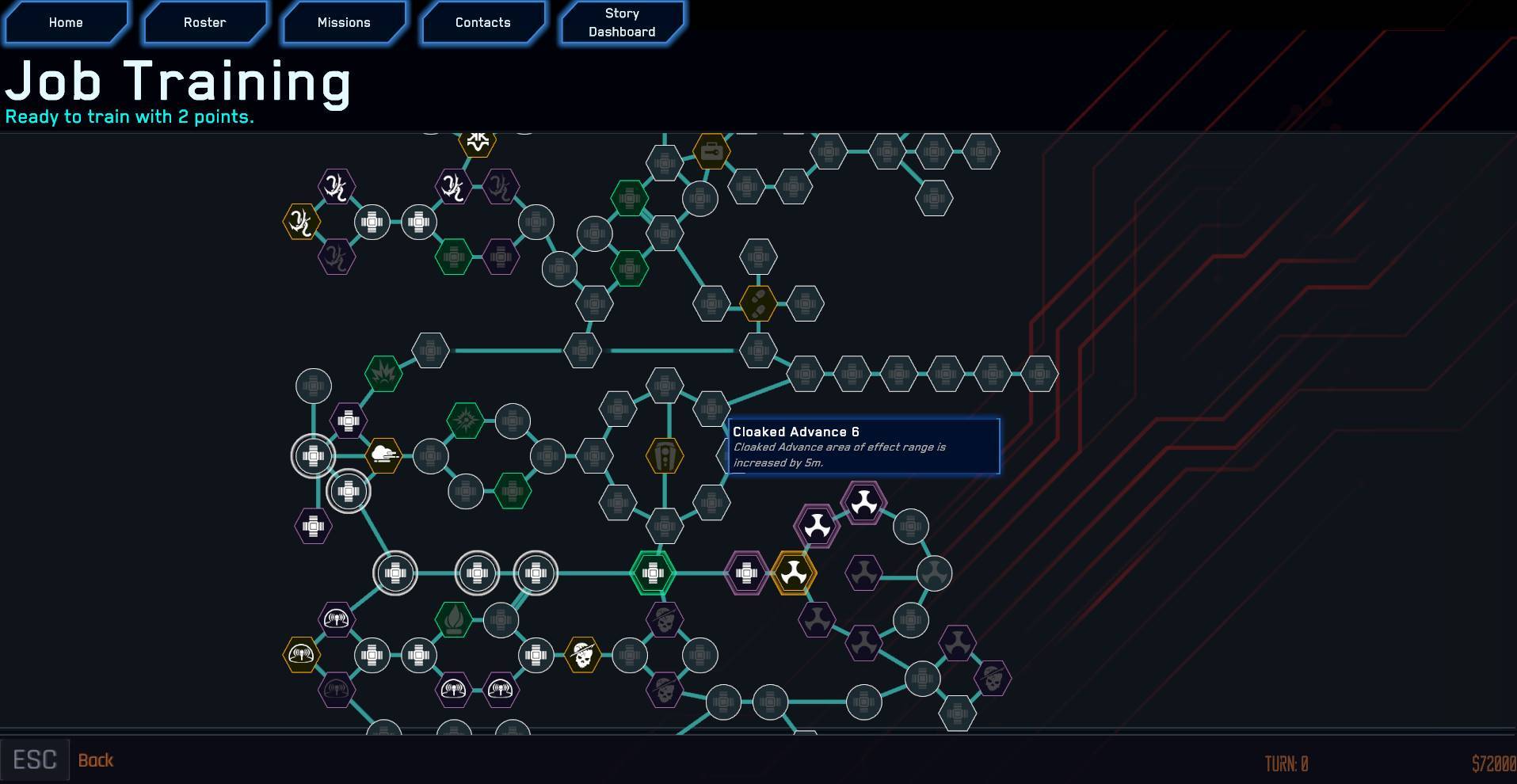Image resolution: width=1517 pixels, height=784 pixels.
Task: Select the dim dragon node below orange dragon
Action: click(x=337, y=257)
